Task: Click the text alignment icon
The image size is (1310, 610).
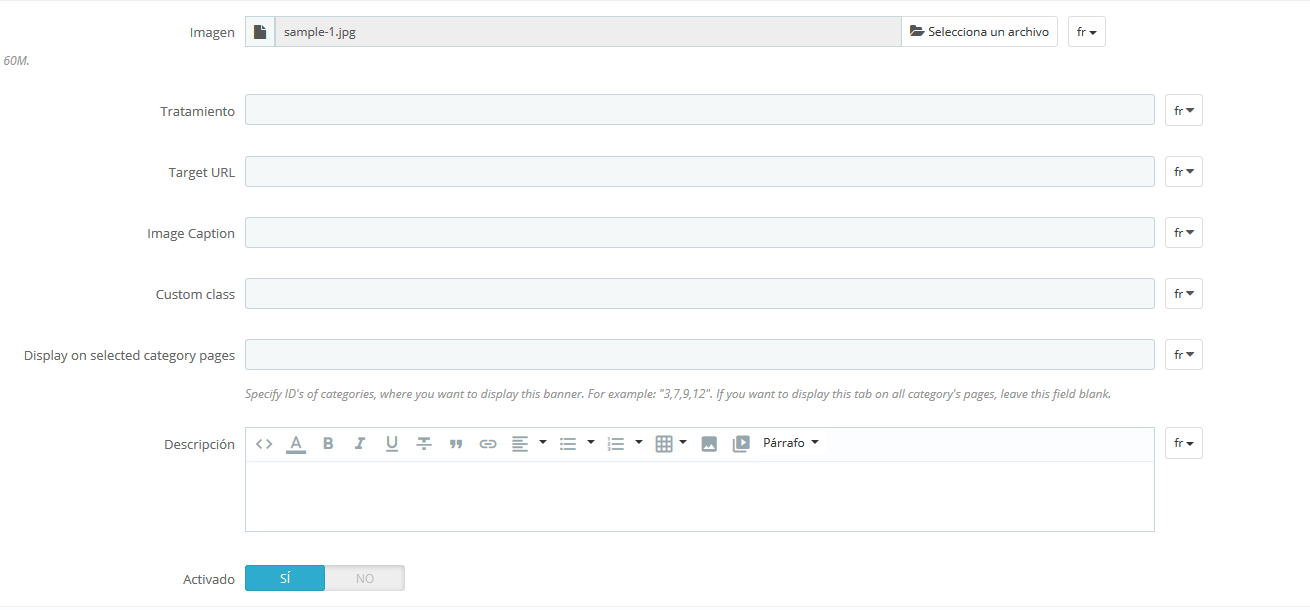Action: tap(520, 444)
